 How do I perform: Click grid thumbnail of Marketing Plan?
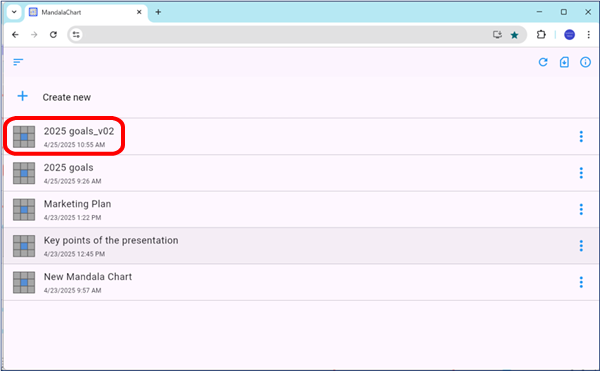[24, 209]
